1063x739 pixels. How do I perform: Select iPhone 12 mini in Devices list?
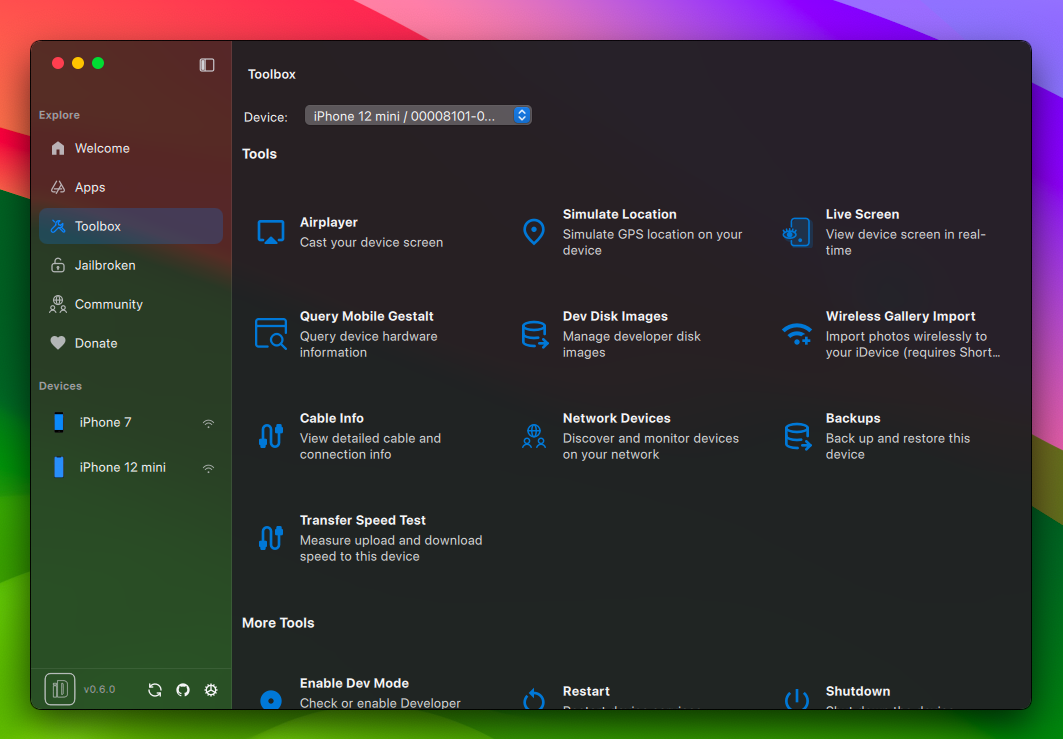[x=131, y=467]
